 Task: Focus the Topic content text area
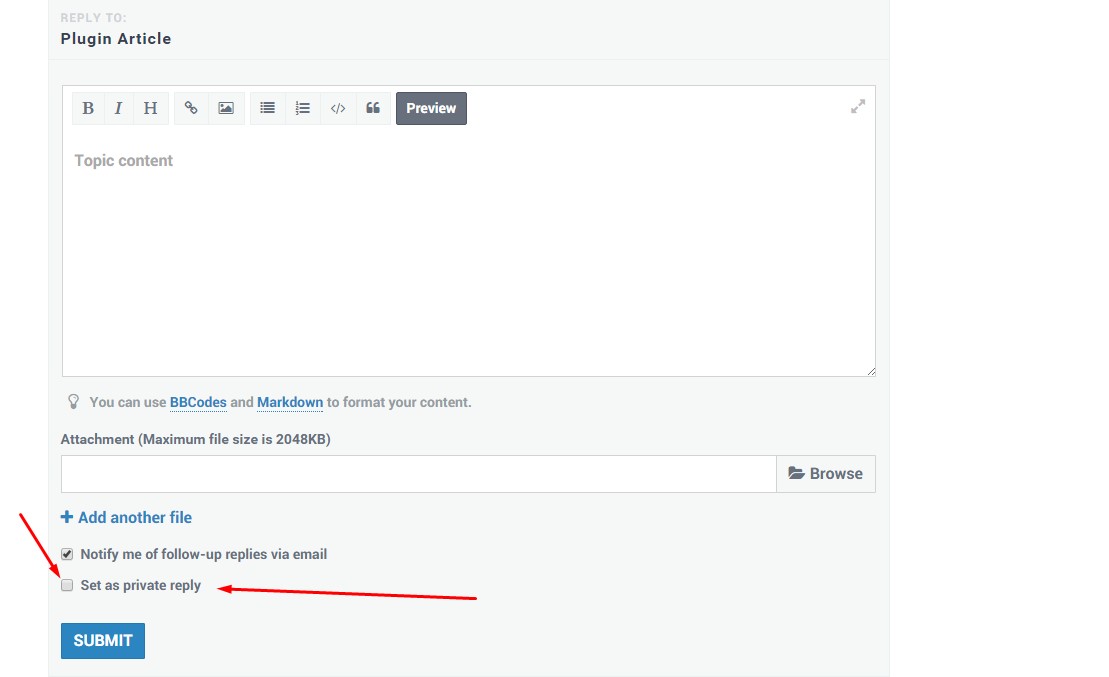[469, 255]
